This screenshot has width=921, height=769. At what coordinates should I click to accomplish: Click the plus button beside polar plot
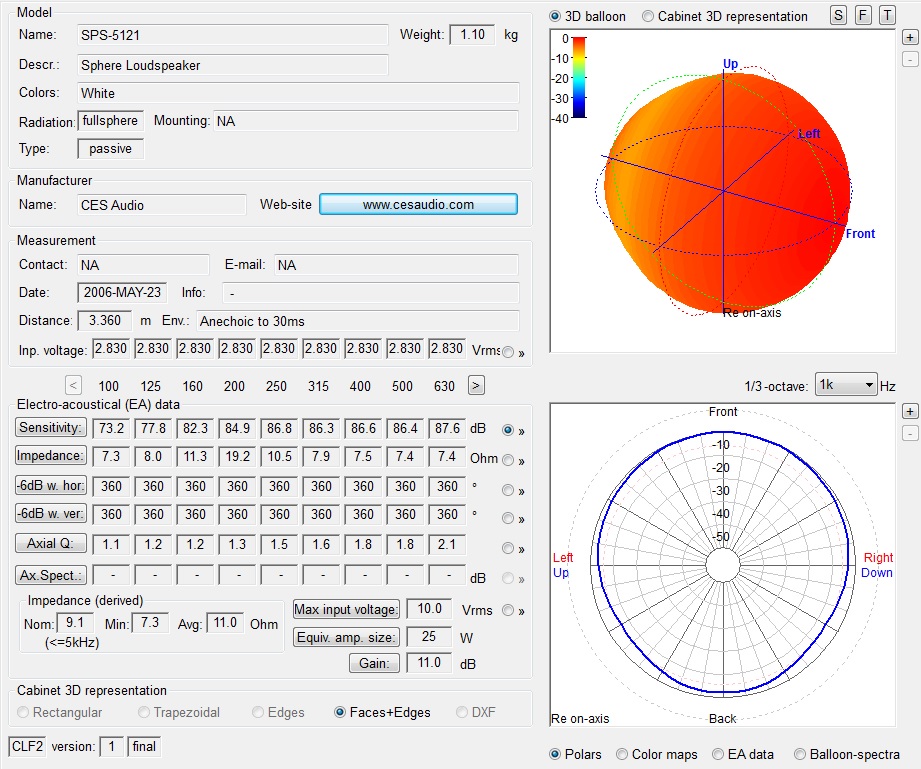point(909,411)
